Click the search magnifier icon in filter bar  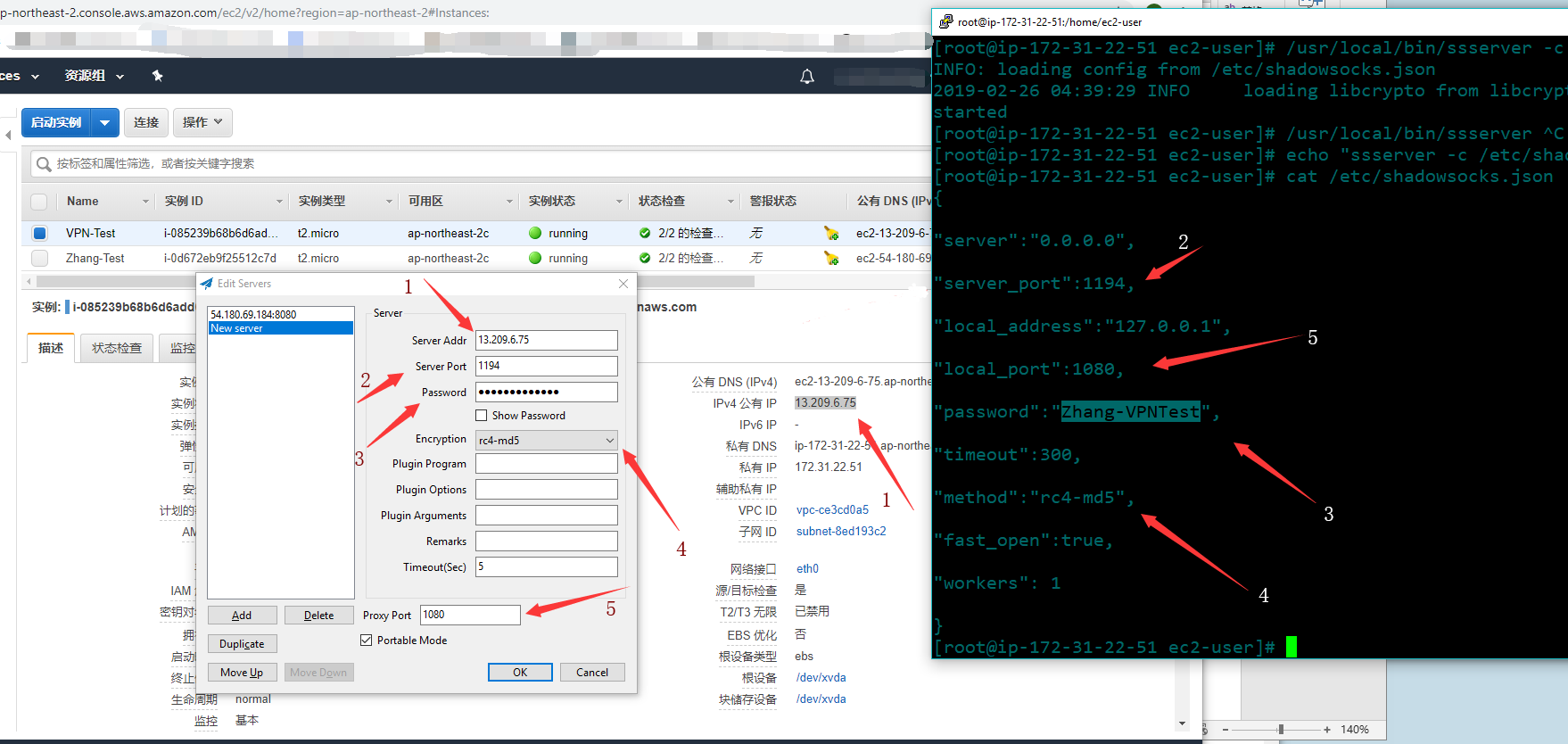tap(43, 164)
